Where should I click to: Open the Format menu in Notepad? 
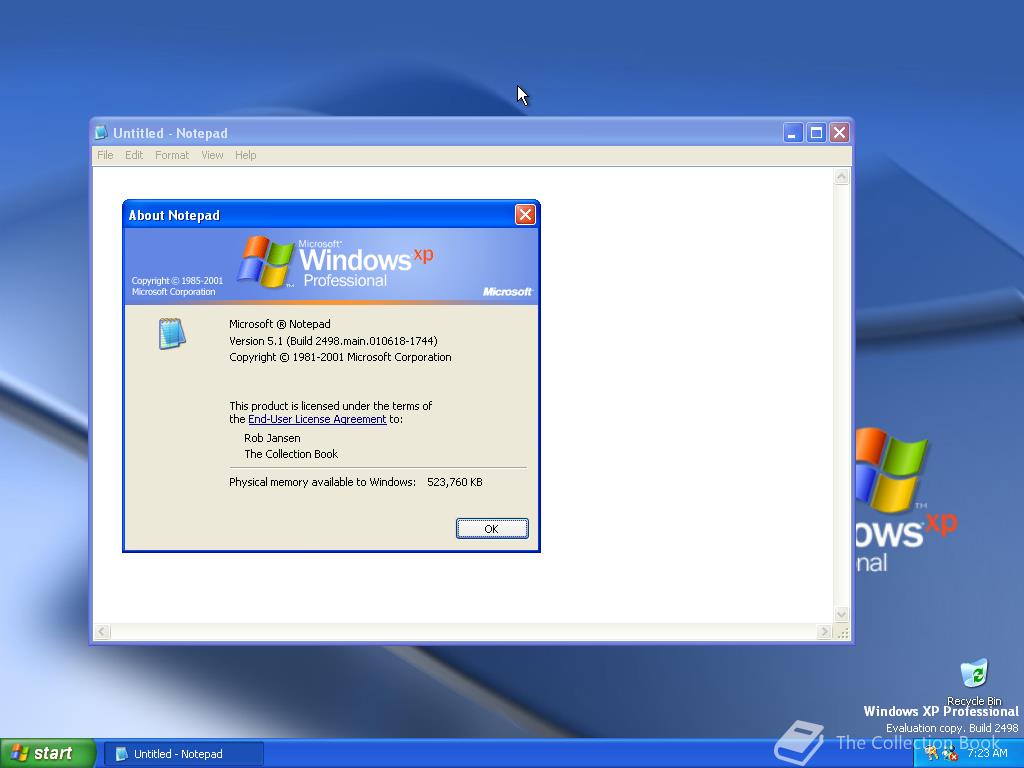(172, 155)
